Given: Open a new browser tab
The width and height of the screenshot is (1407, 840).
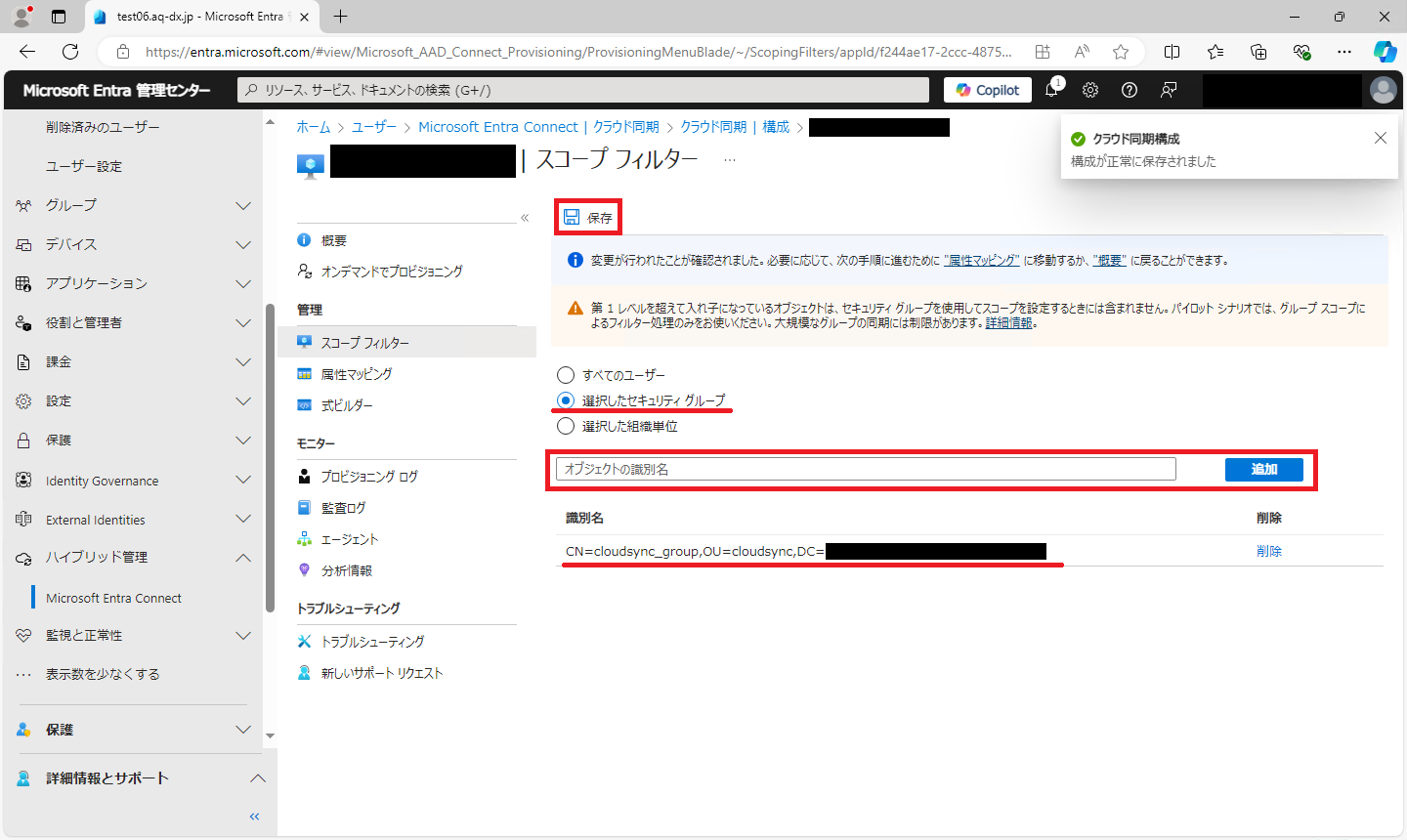Looking at the screenshot, I should 340,16.
